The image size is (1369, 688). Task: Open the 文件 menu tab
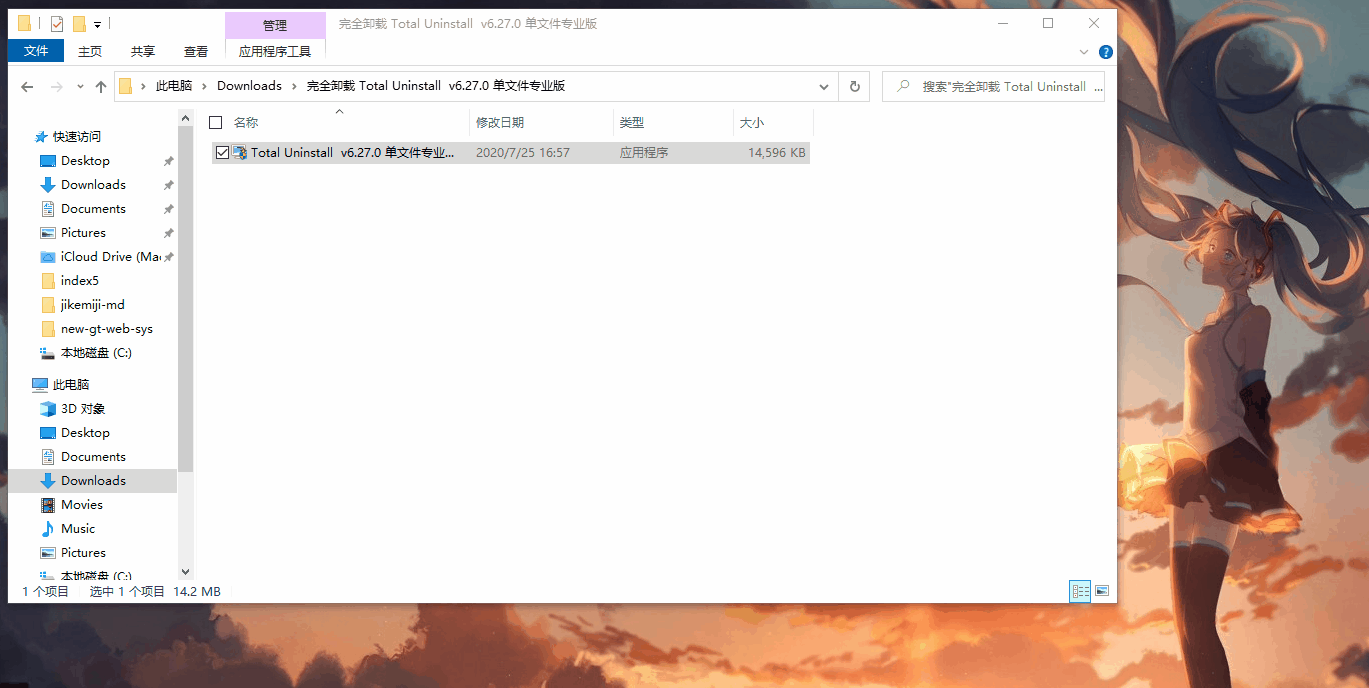point(36,51)
